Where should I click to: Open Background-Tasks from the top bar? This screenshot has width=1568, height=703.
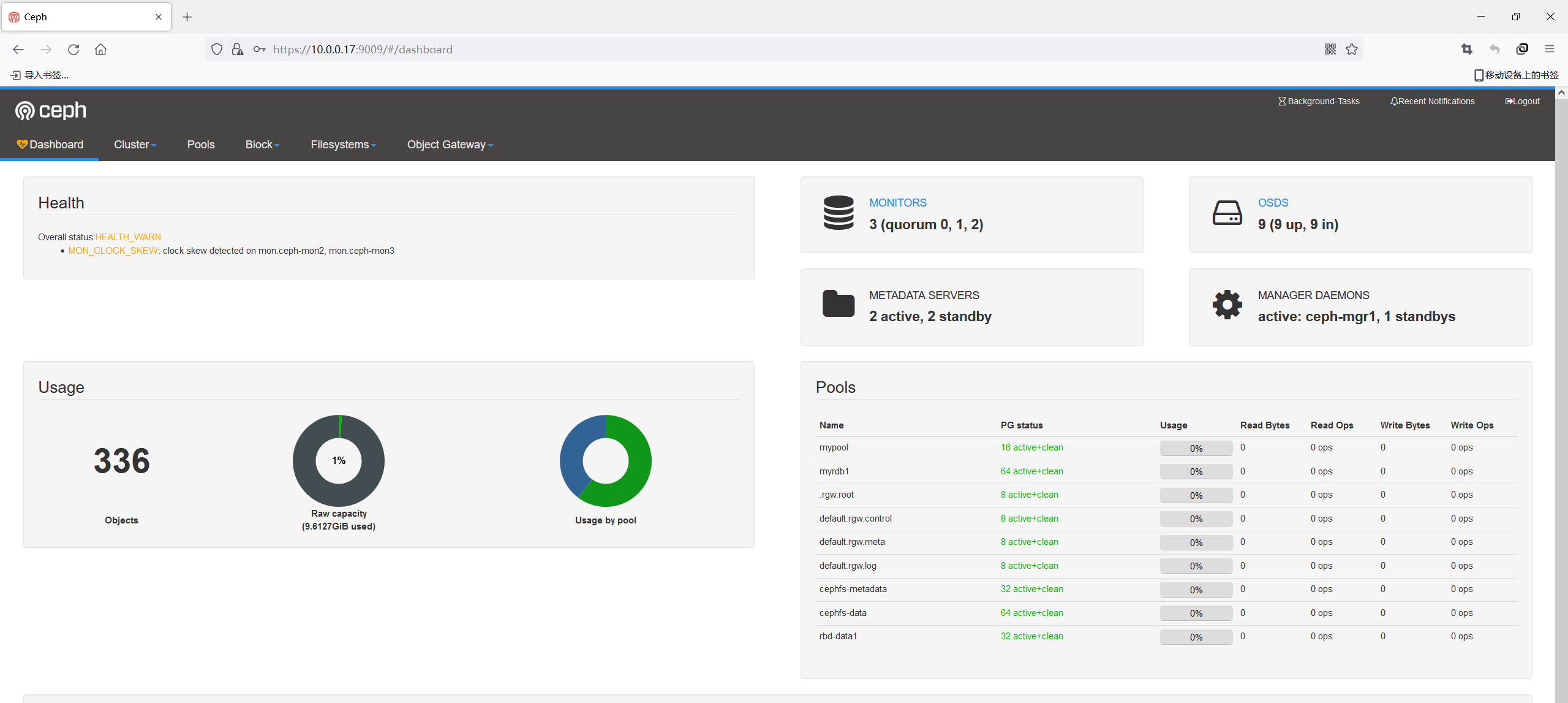pyautogui.click(x=1317, y=101)
